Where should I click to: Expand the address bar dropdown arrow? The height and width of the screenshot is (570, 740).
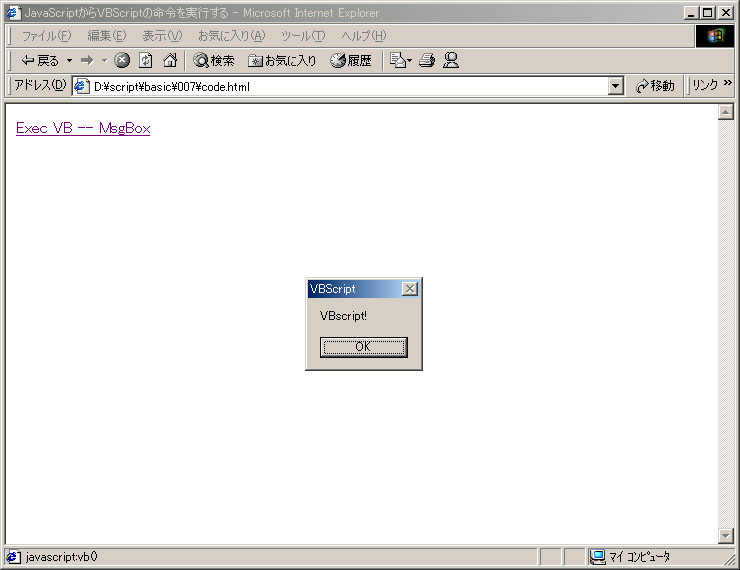point(615,86)
